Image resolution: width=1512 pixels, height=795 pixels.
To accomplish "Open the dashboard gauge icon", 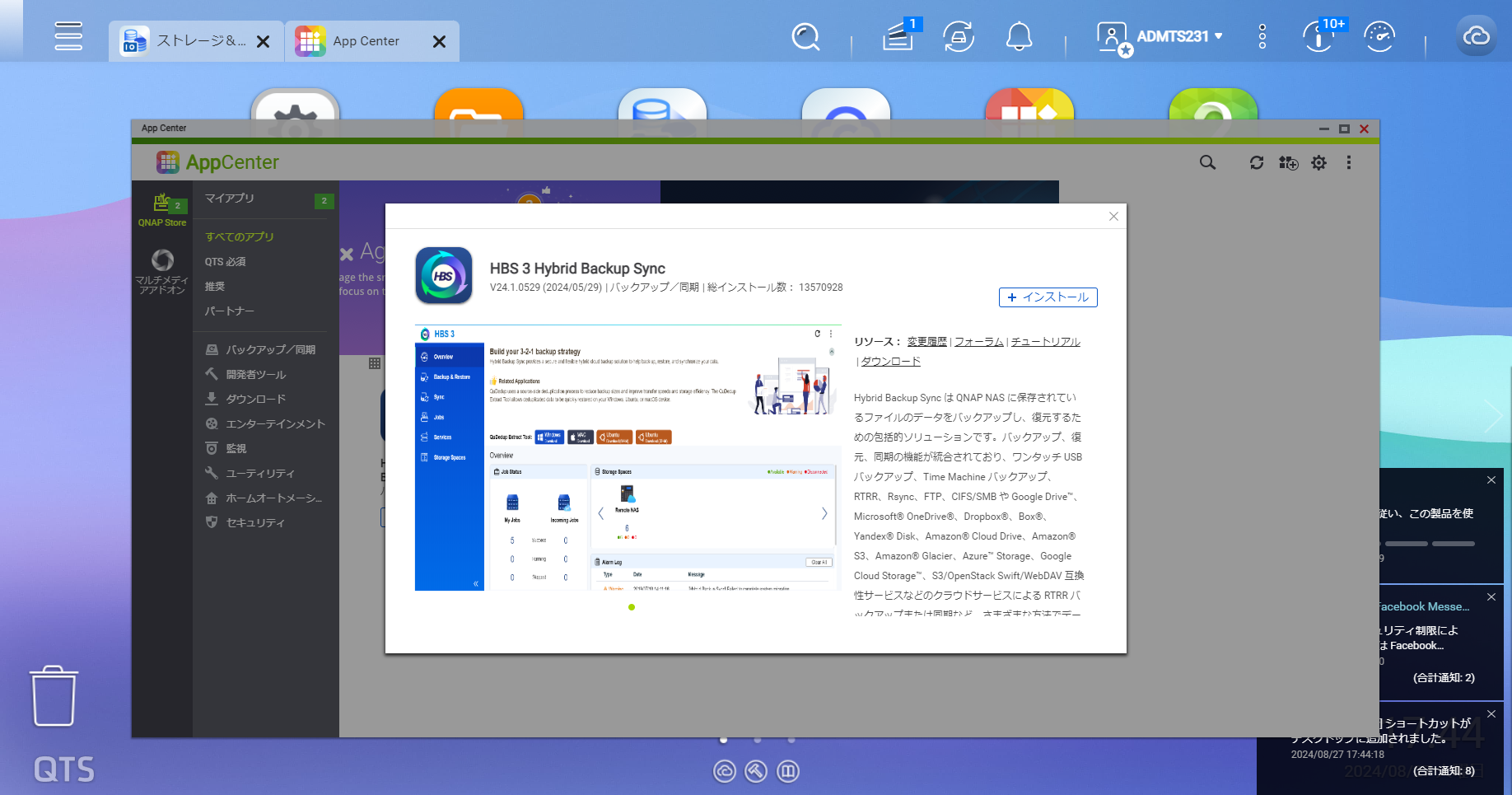I will coord(1379,36).
